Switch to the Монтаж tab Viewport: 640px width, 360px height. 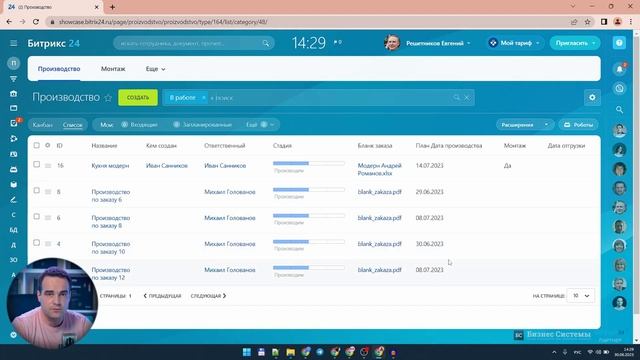tap(113, 69)
